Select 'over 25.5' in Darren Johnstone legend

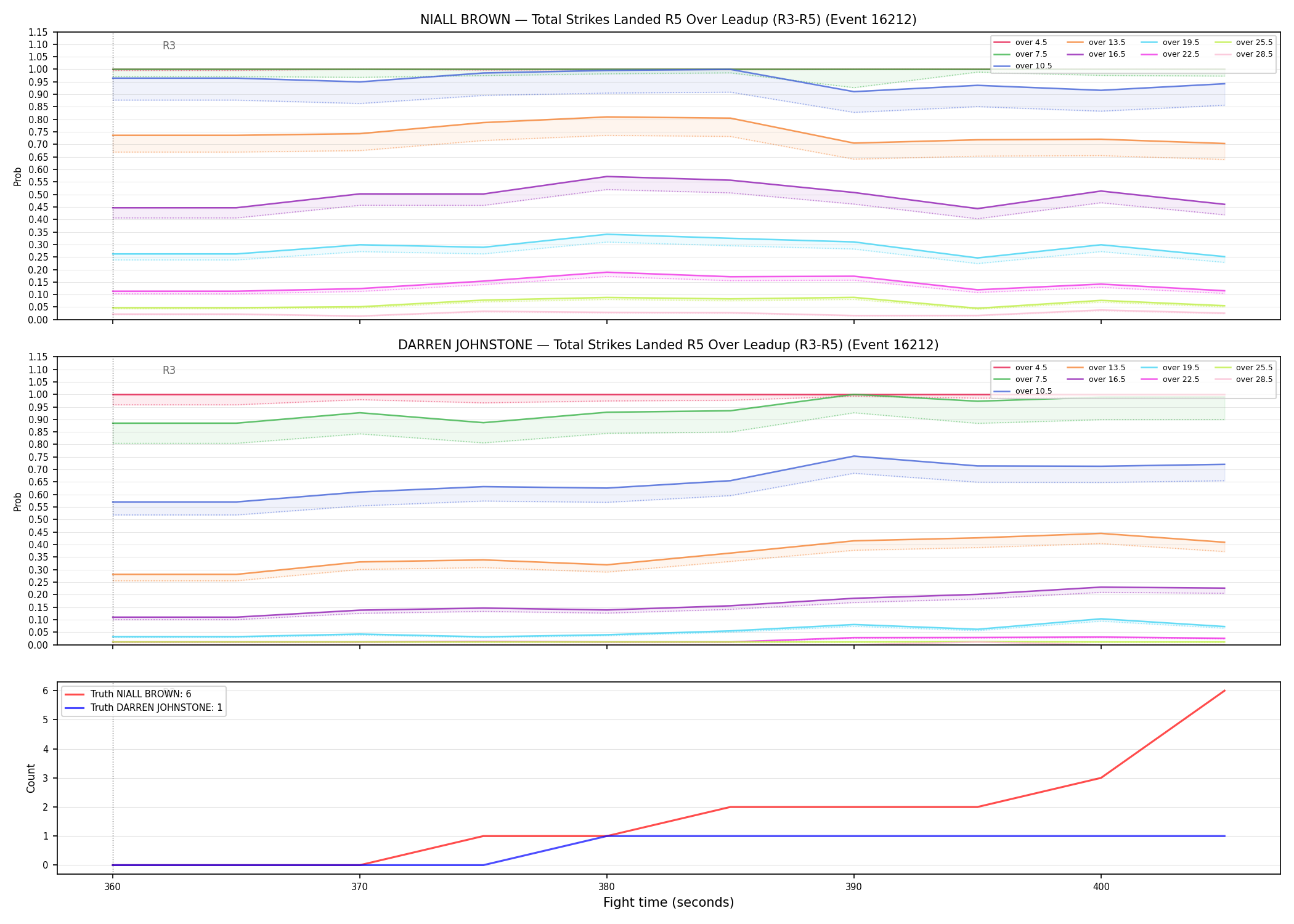click(1243, 368)
